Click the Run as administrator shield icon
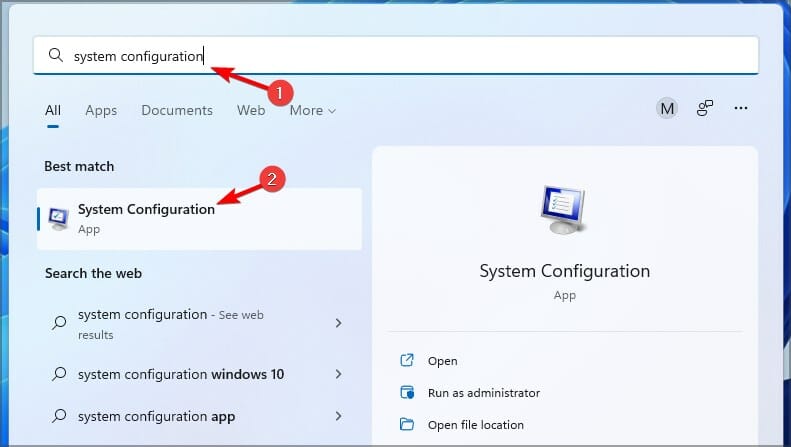The image size is (791, 447). [407, 393]
